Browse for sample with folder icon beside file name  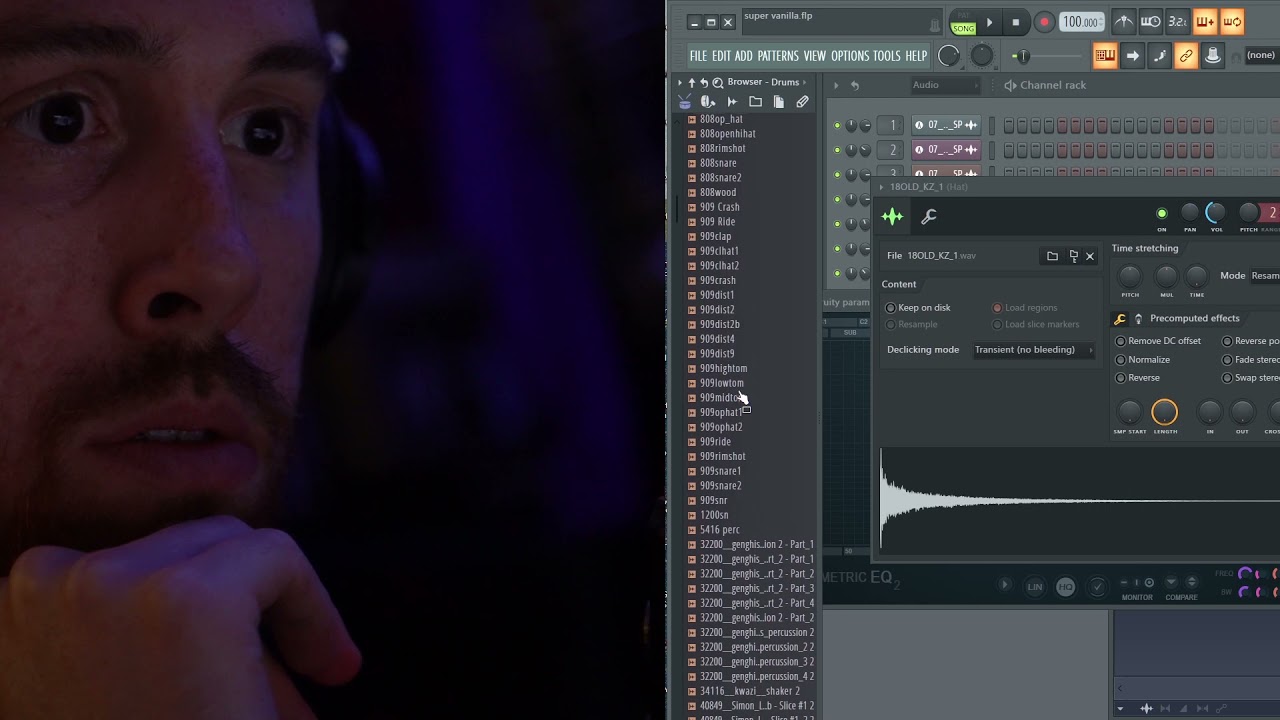pos(1052,256)
